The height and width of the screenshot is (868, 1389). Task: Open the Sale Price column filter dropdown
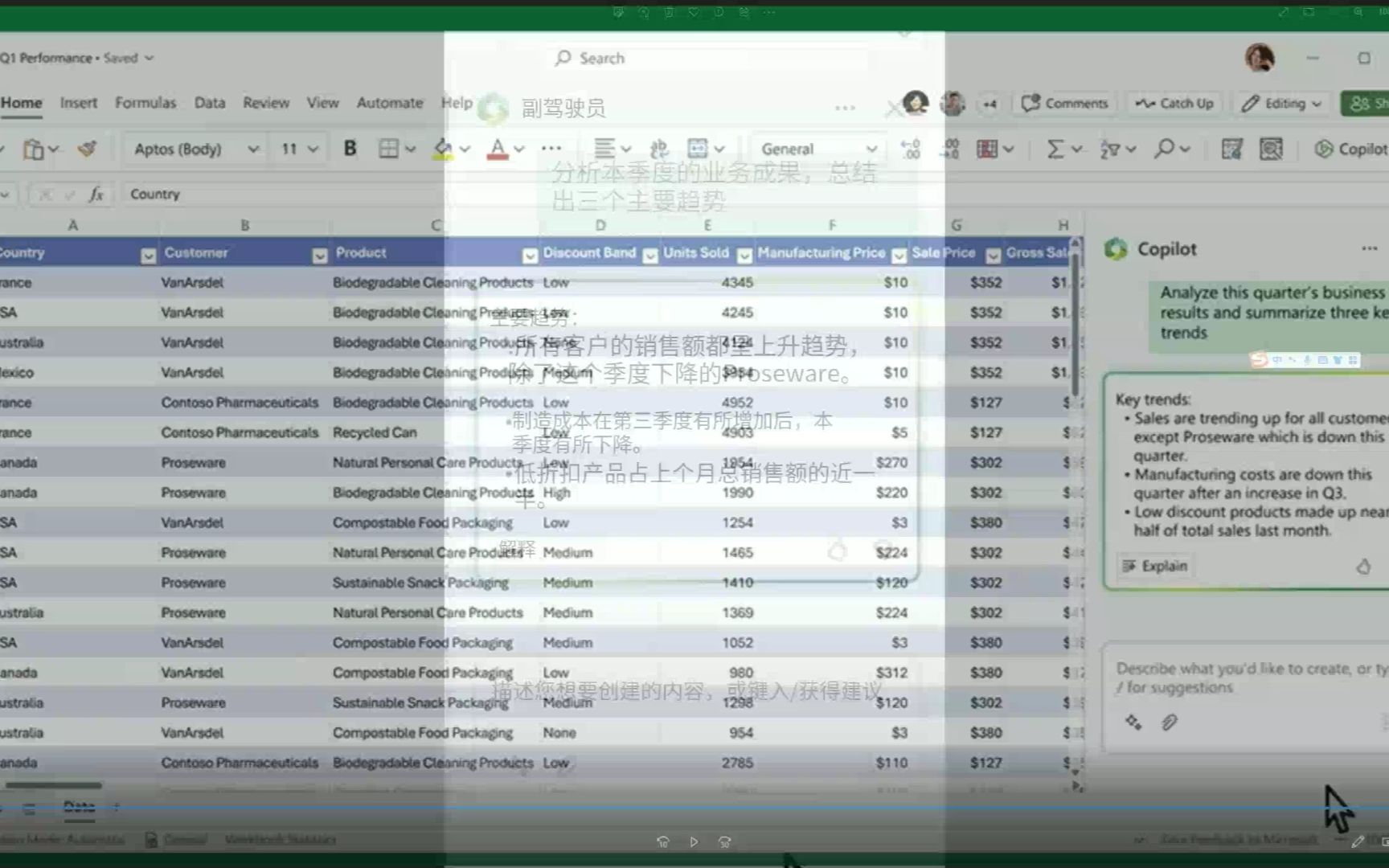994,256
